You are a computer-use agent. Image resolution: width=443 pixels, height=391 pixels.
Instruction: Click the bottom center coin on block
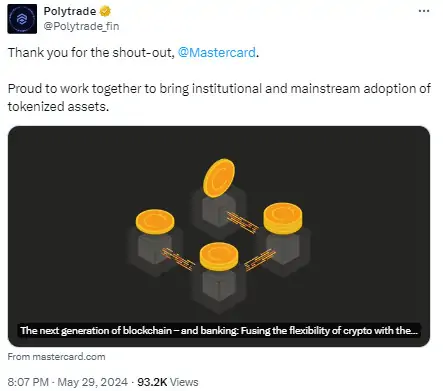[219, 256]
